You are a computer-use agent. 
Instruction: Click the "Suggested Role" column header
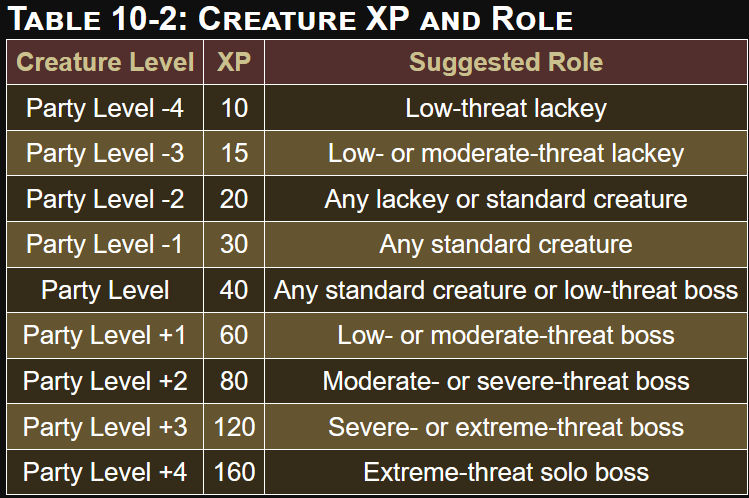coord(506,63)
